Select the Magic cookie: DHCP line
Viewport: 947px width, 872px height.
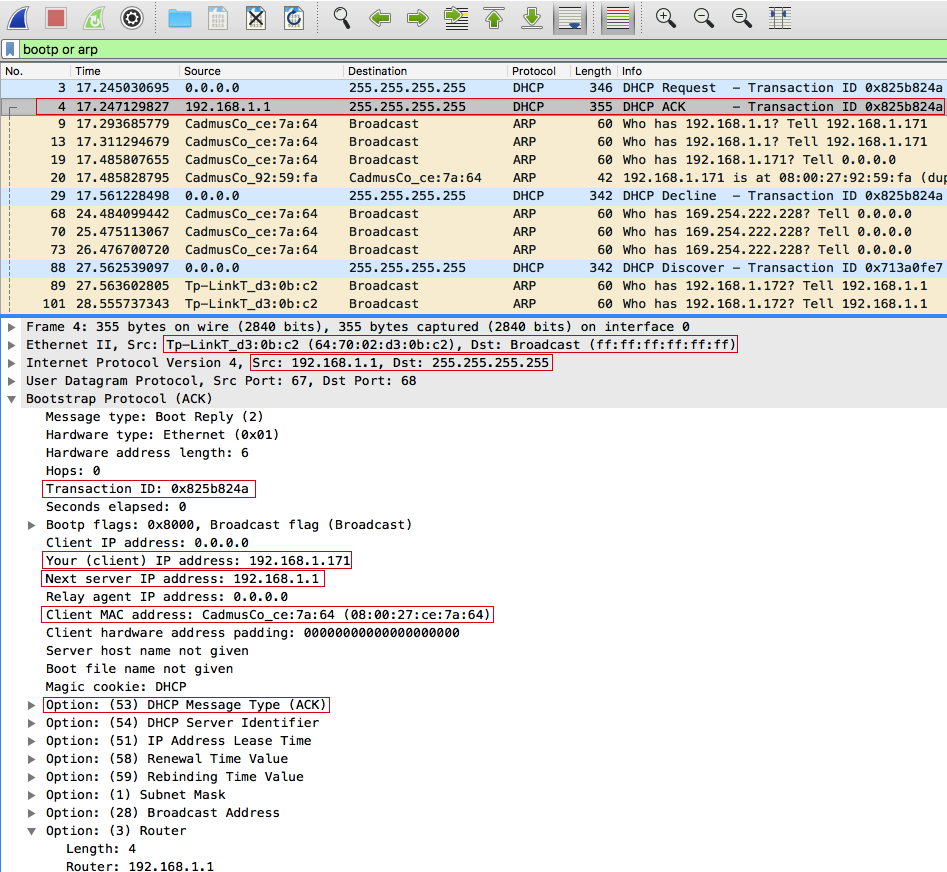tap(116, 687)
